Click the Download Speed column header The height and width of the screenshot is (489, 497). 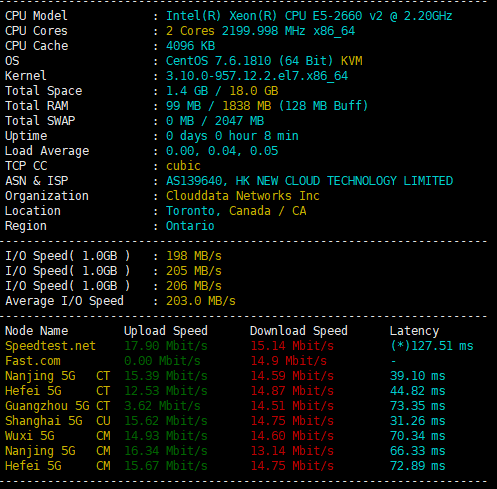point(299,331)
